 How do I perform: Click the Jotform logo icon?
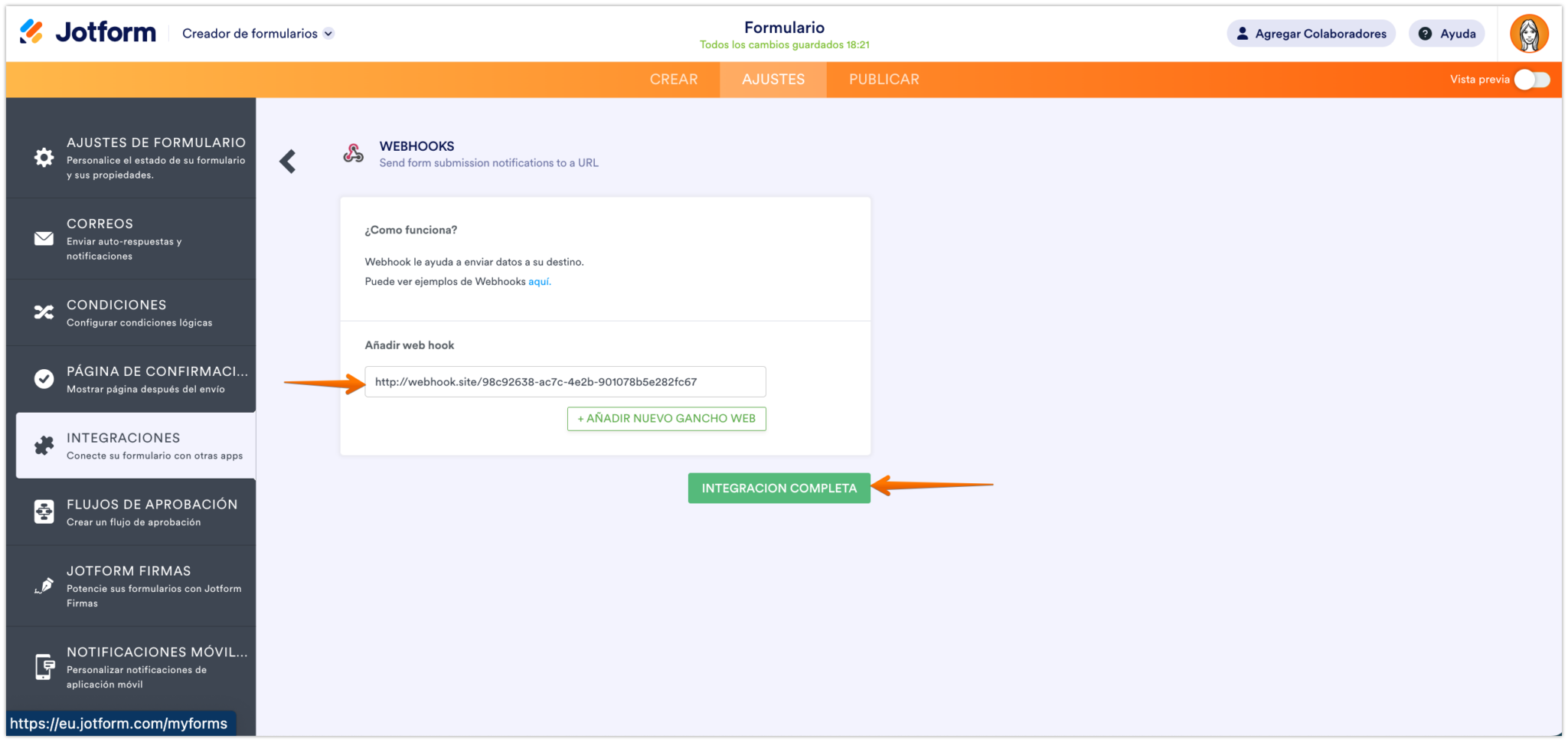pyautogui.click(x=31, y=32)
